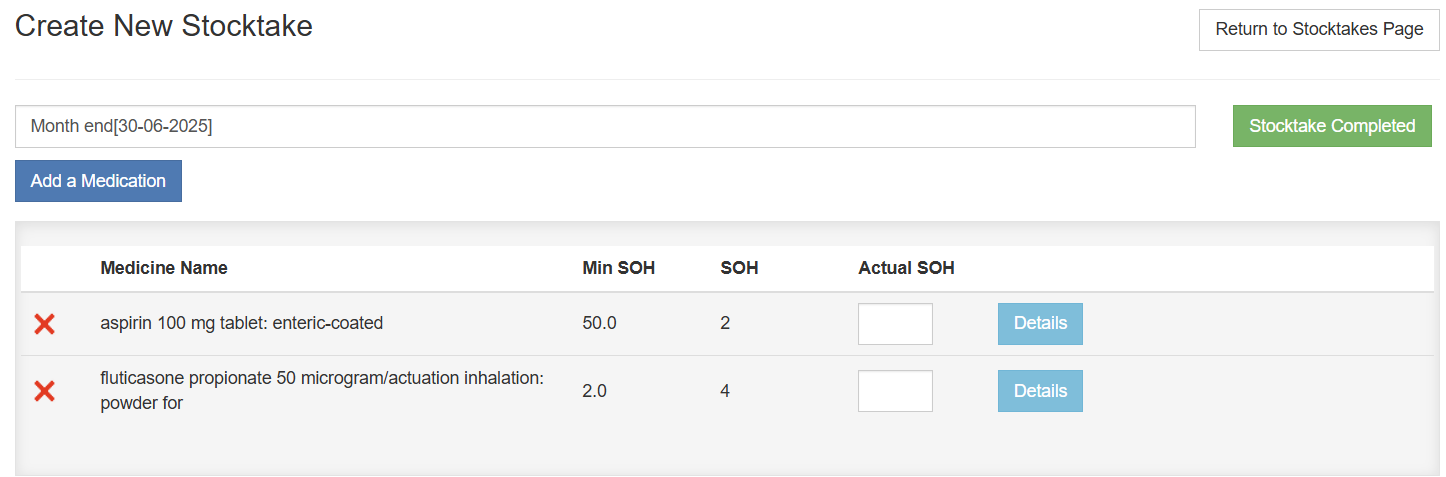
Task: Open Details for aspirin 100 mg tablet
Action: tap(1040, 324)
